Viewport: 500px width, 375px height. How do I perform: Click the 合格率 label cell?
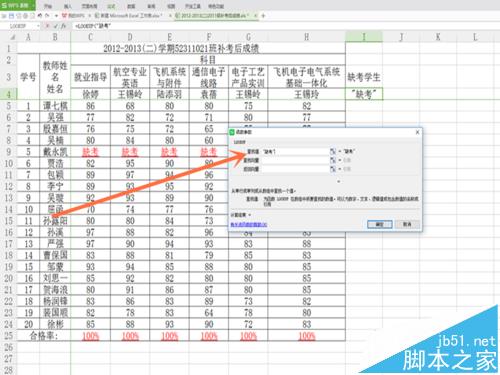click(44, 336)
